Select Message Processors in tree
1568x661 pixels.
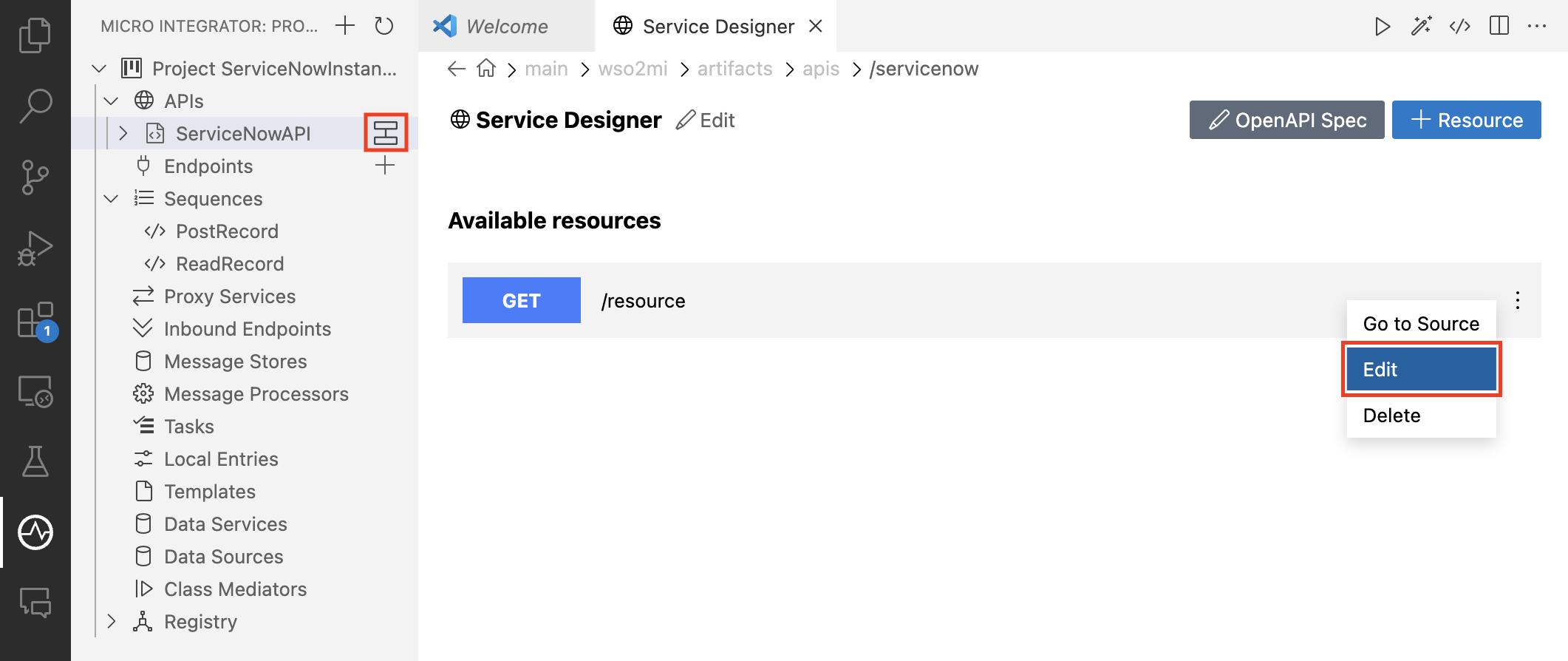point(256,394)
